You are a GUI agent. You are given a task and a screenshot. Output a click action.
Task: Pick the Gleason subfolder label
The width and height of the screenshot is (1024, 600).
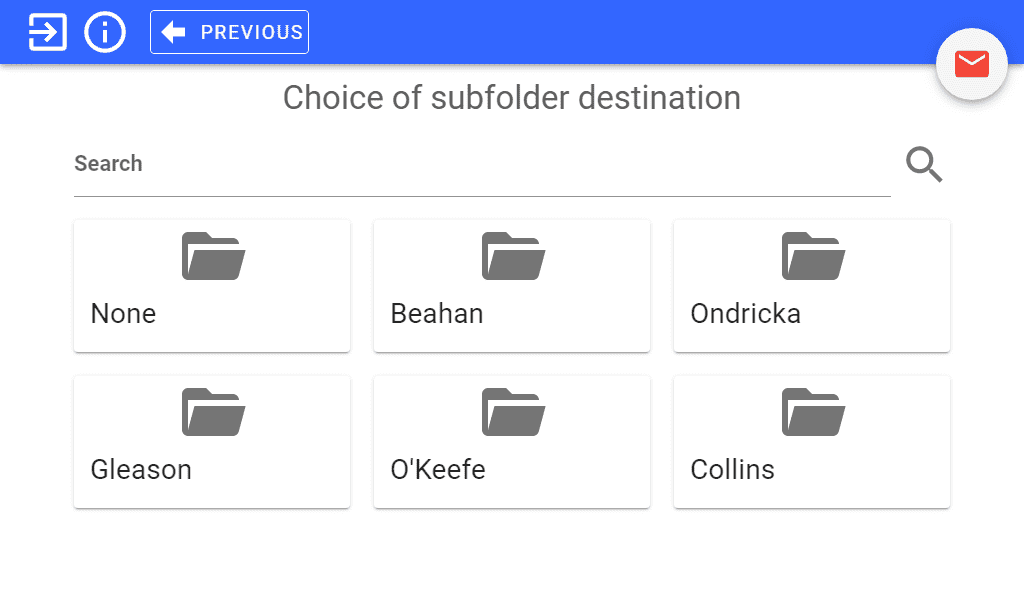pos(141,470)
